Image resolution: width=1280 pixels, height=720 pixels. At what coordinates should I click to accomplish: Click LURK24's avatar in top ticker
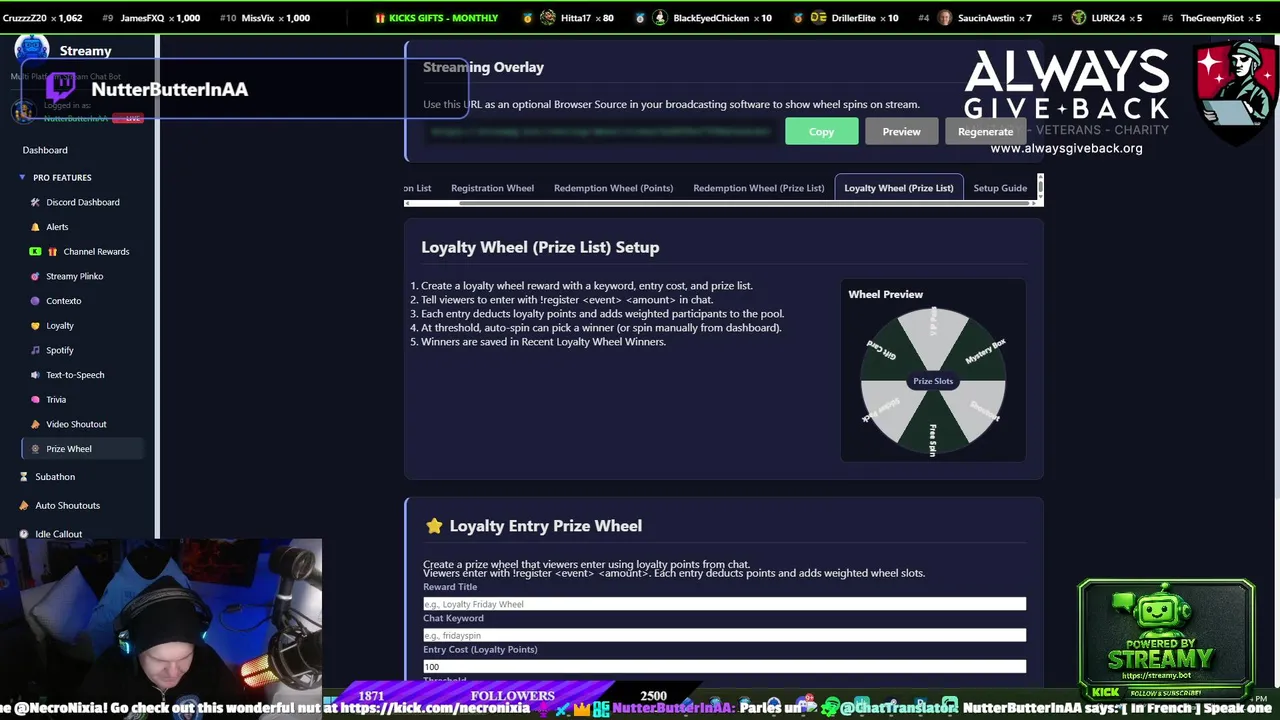pos(1078,18)
